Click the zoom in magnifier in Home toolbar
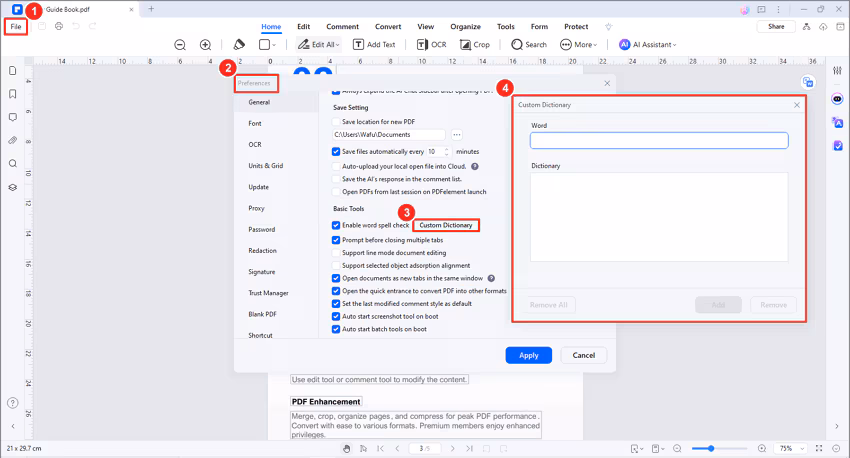The height and width of the screenshot is (458, 850). click(205, 45)
